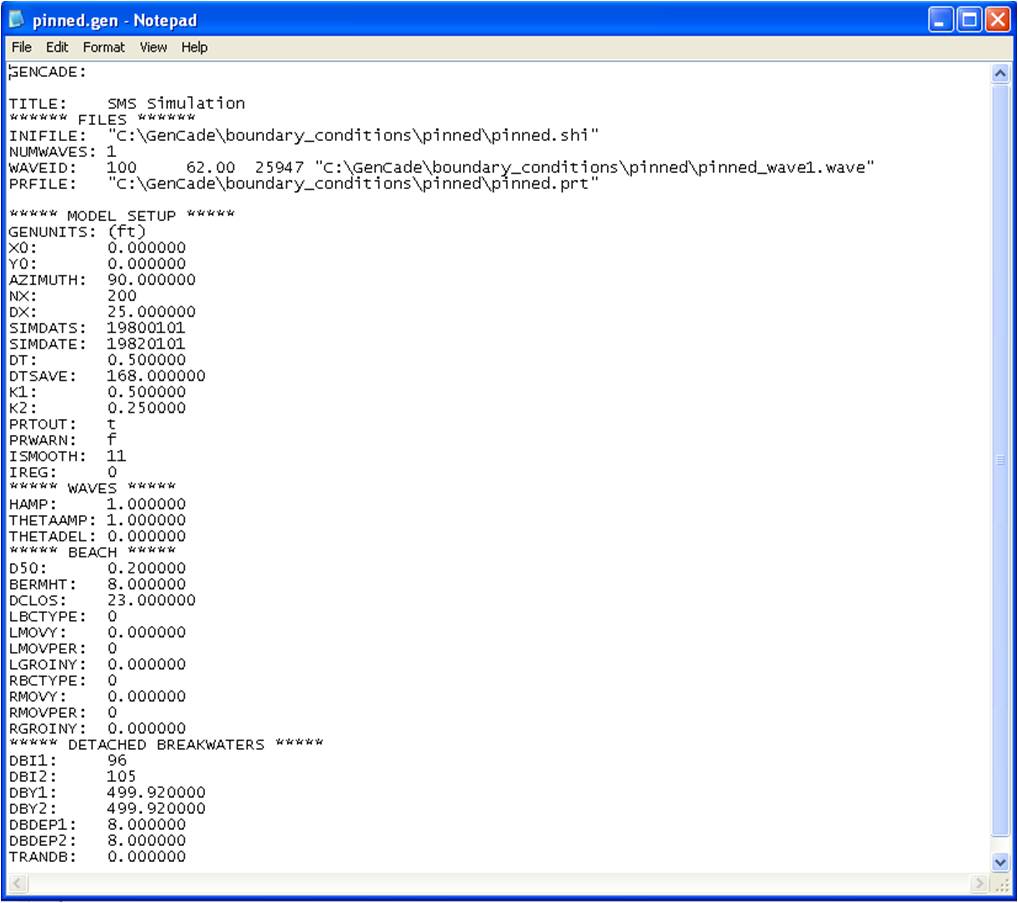Click the NUMWAVES: 1 line

coord(62,152)
